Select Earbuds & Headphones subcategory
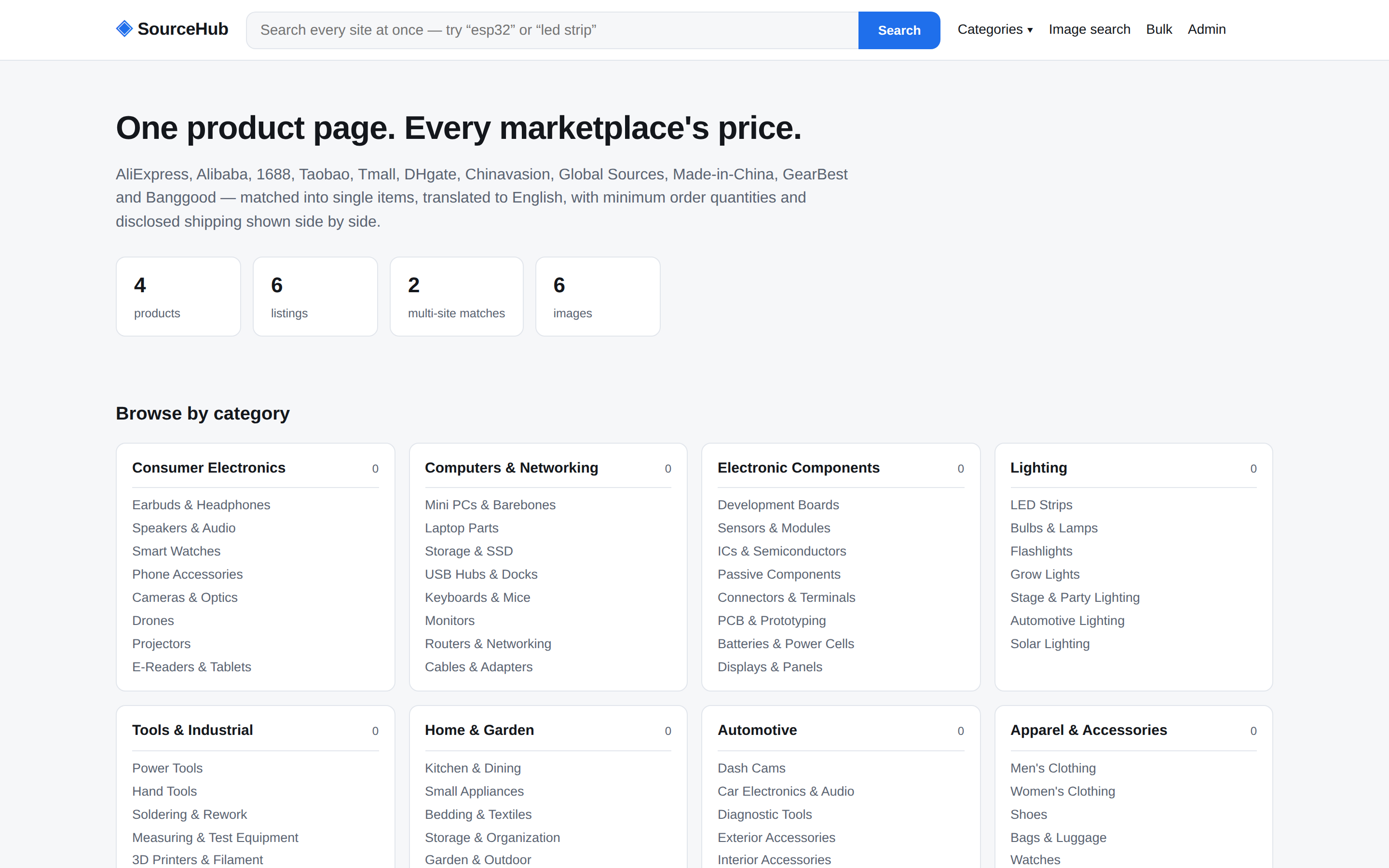Image resolution: width=1389 pixels, height=868 pixels. (201, 504)
